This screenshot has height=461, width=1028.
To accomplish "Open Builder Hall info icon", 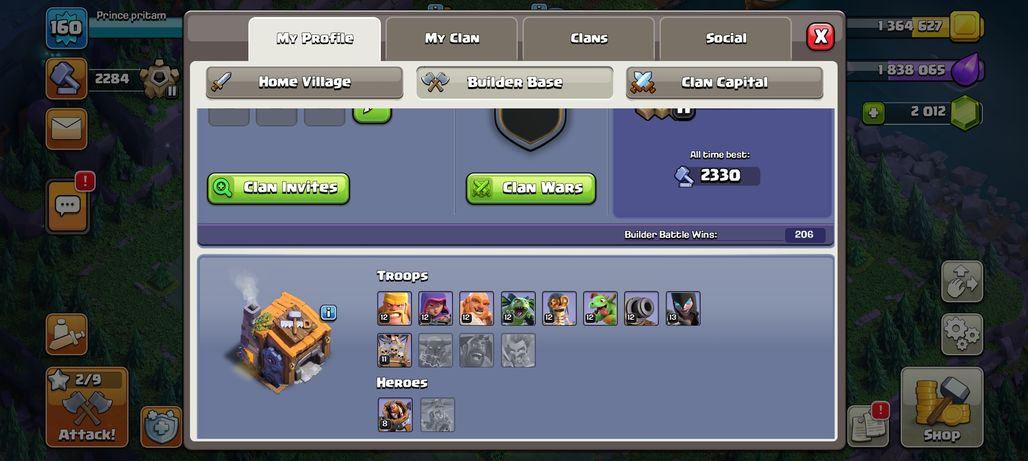I will (328, 313).
